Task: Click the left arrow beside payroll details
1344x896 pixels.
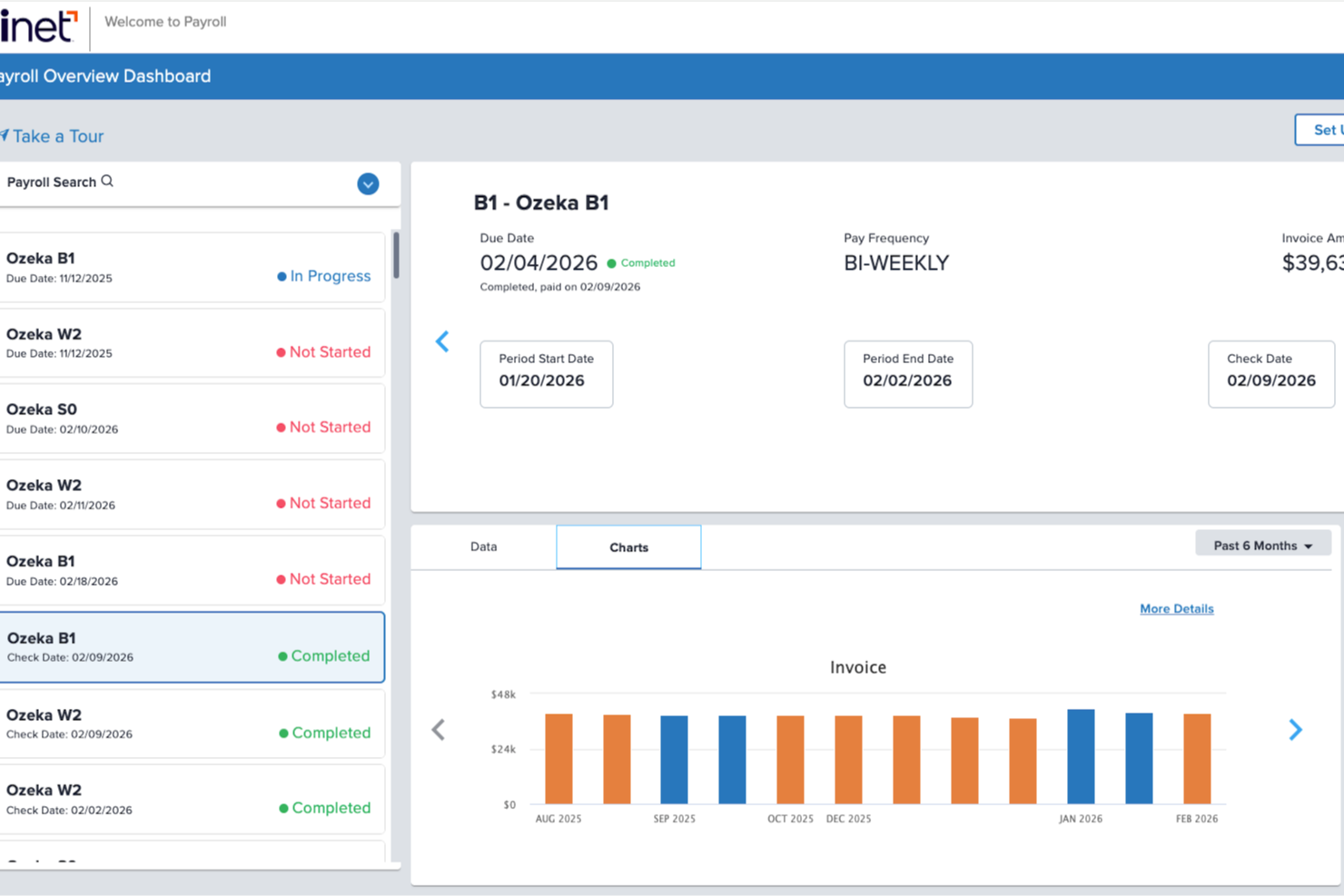Action: 442,341
